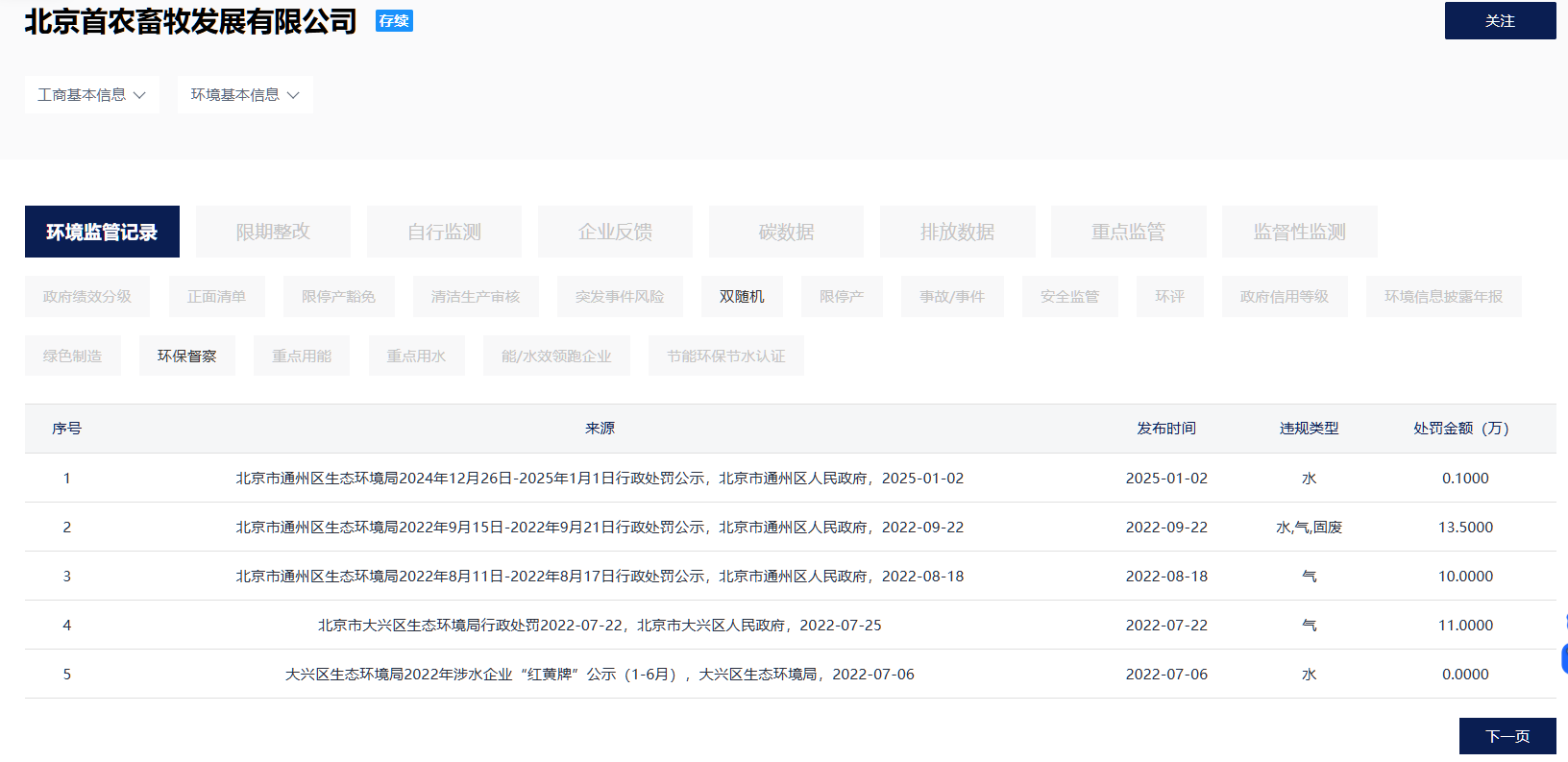Select the 重点用能 sub-tab
The width and height of the screenshot is (1568, 762).
coord(302,356)
